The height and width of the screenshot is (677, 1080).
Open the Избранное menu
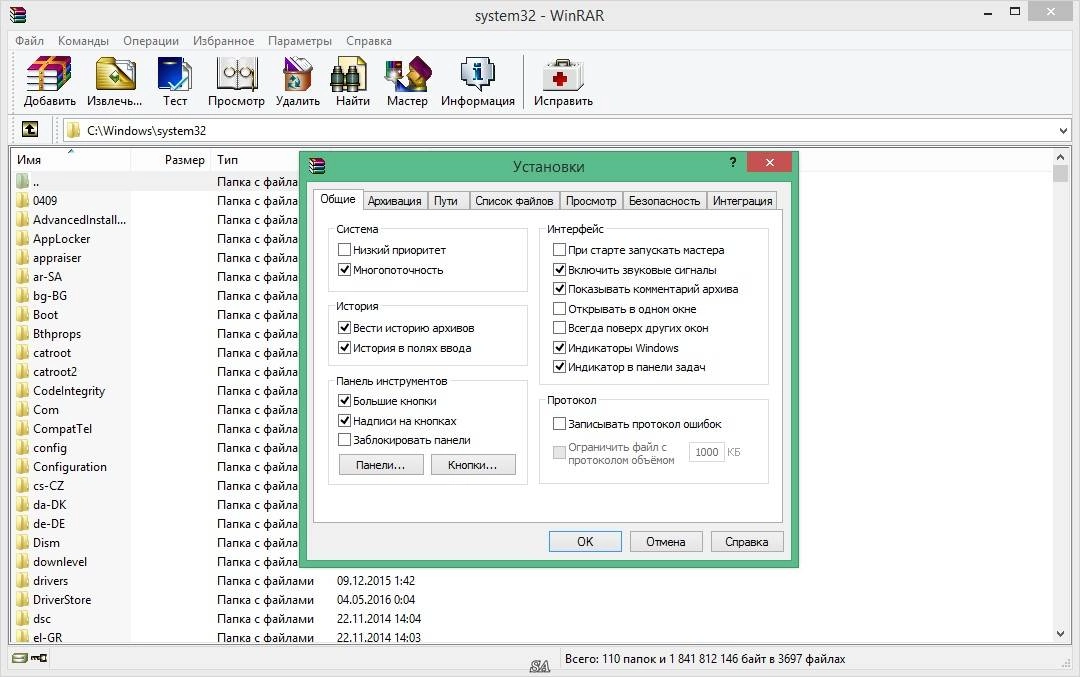click(x=223, y=41)
